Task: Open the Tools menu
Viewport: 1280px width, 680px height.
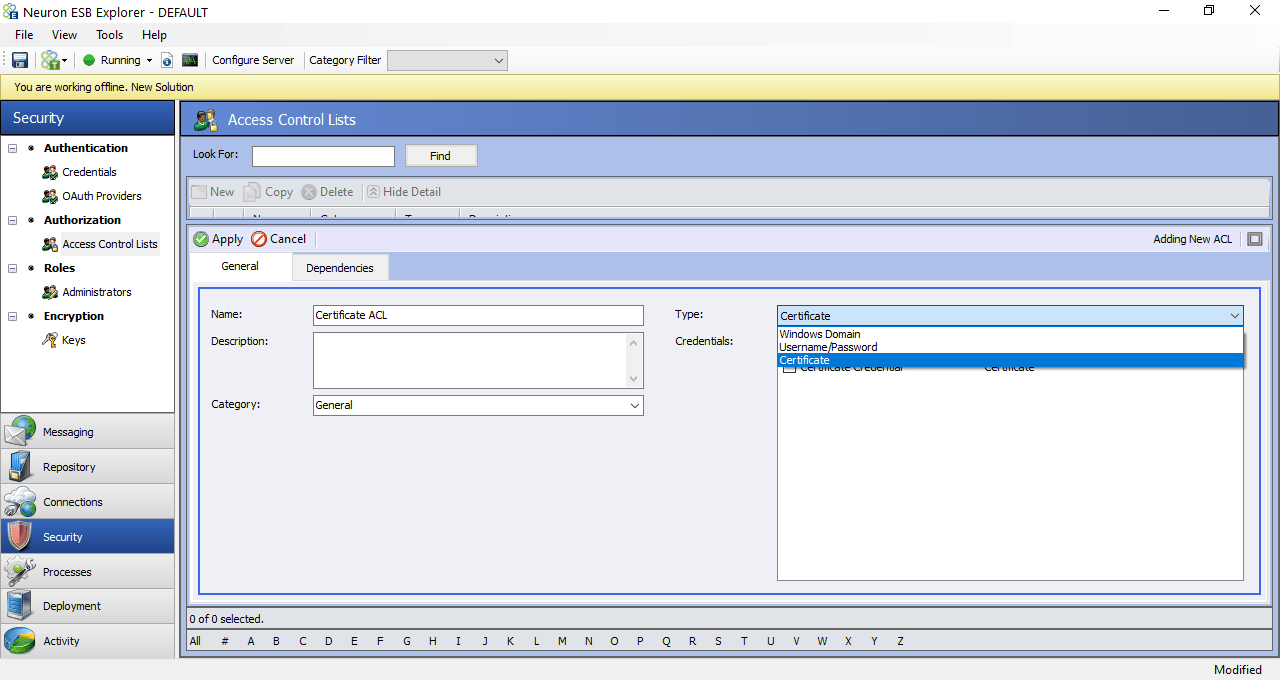Action: [x=110, y=35]
